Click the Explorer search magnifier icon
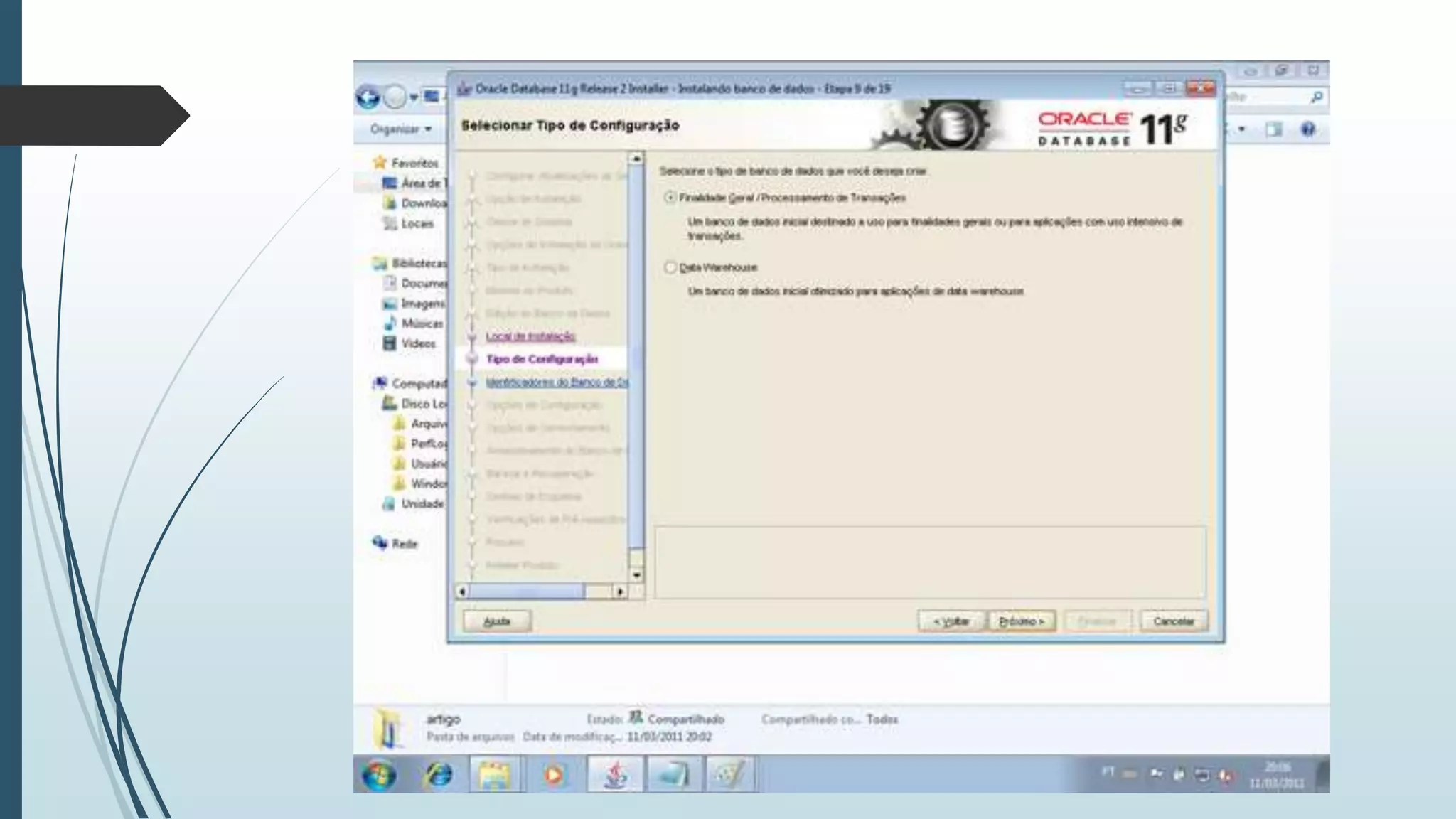Screen dimensions: 1456x819 pos(1316,97)
